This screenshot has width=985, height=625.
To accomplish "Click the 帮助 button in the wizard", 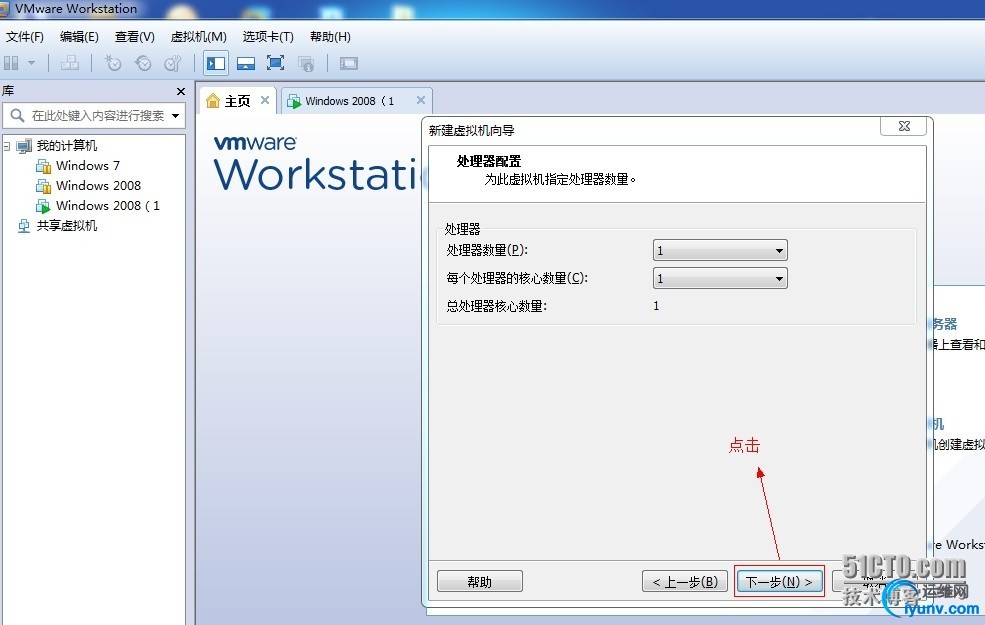I will coord(479,582).
